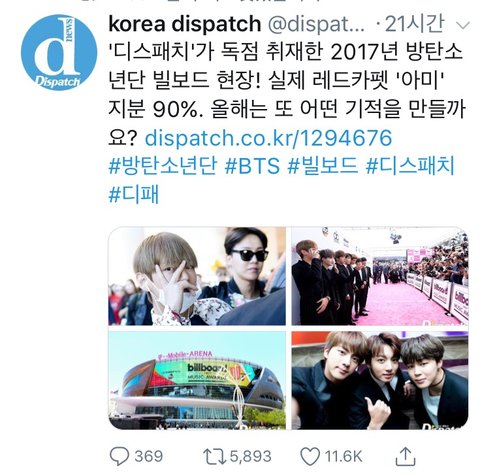Open the photo with the peace sign
The height and width of the screenshot is (474, 480).
click(197, 276)
